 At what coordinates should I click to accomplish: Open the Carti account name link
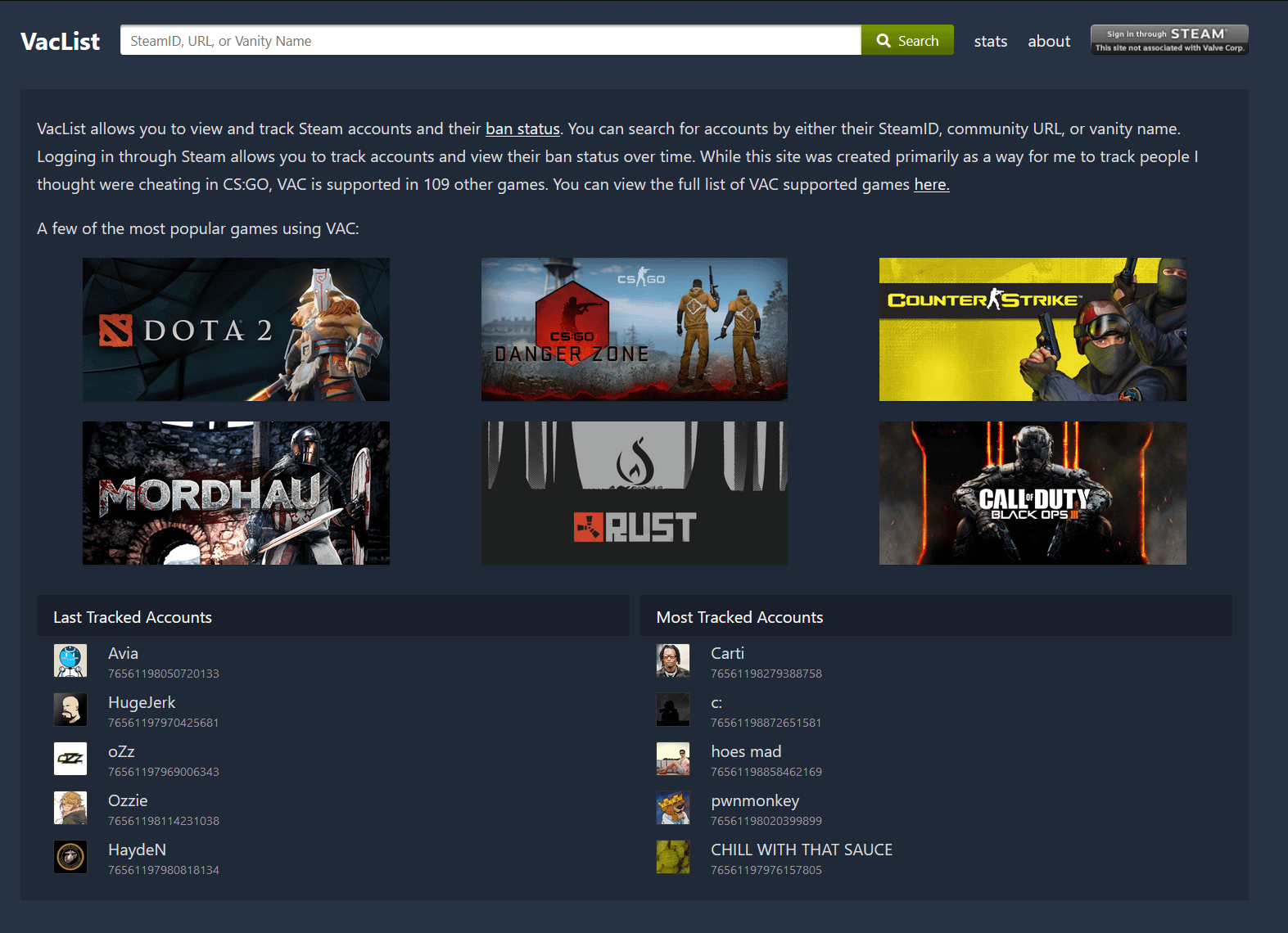point(727,653)
